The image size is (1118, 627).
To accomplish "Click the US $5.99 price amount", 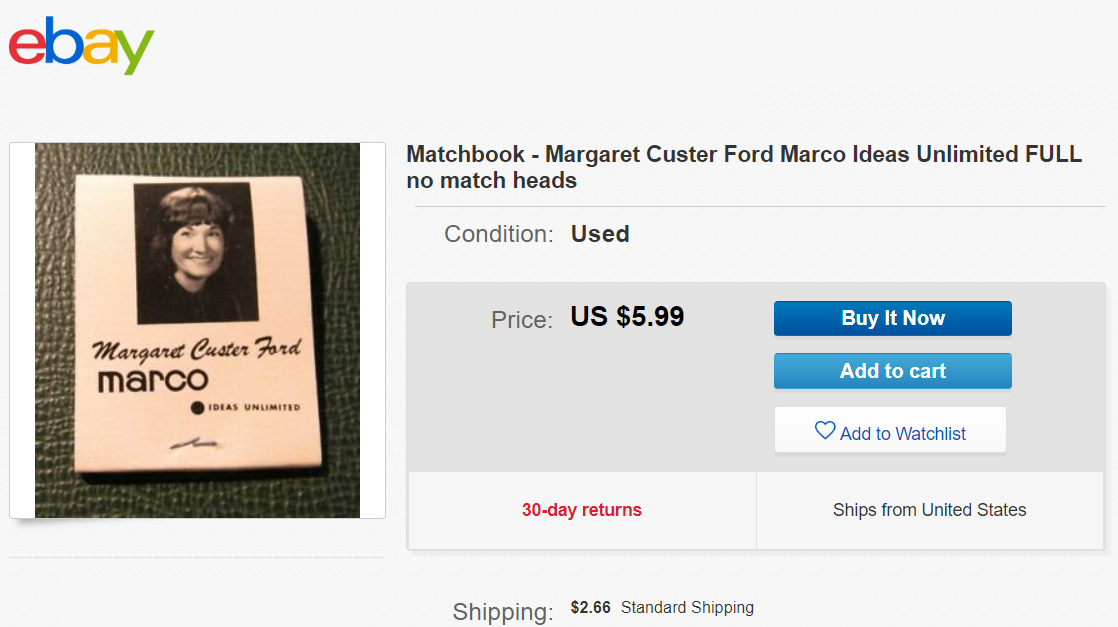I will click(627, 317).
